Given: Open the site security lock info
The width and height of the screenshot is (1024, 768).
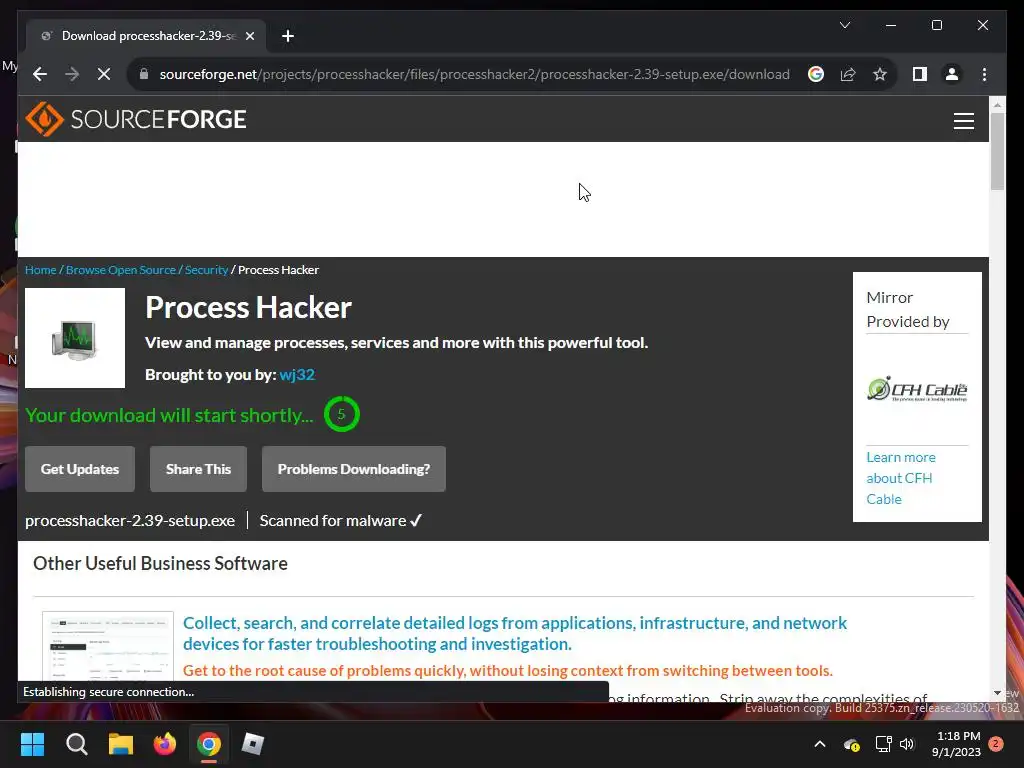Looking at the screenshot, I should [144, 74].
